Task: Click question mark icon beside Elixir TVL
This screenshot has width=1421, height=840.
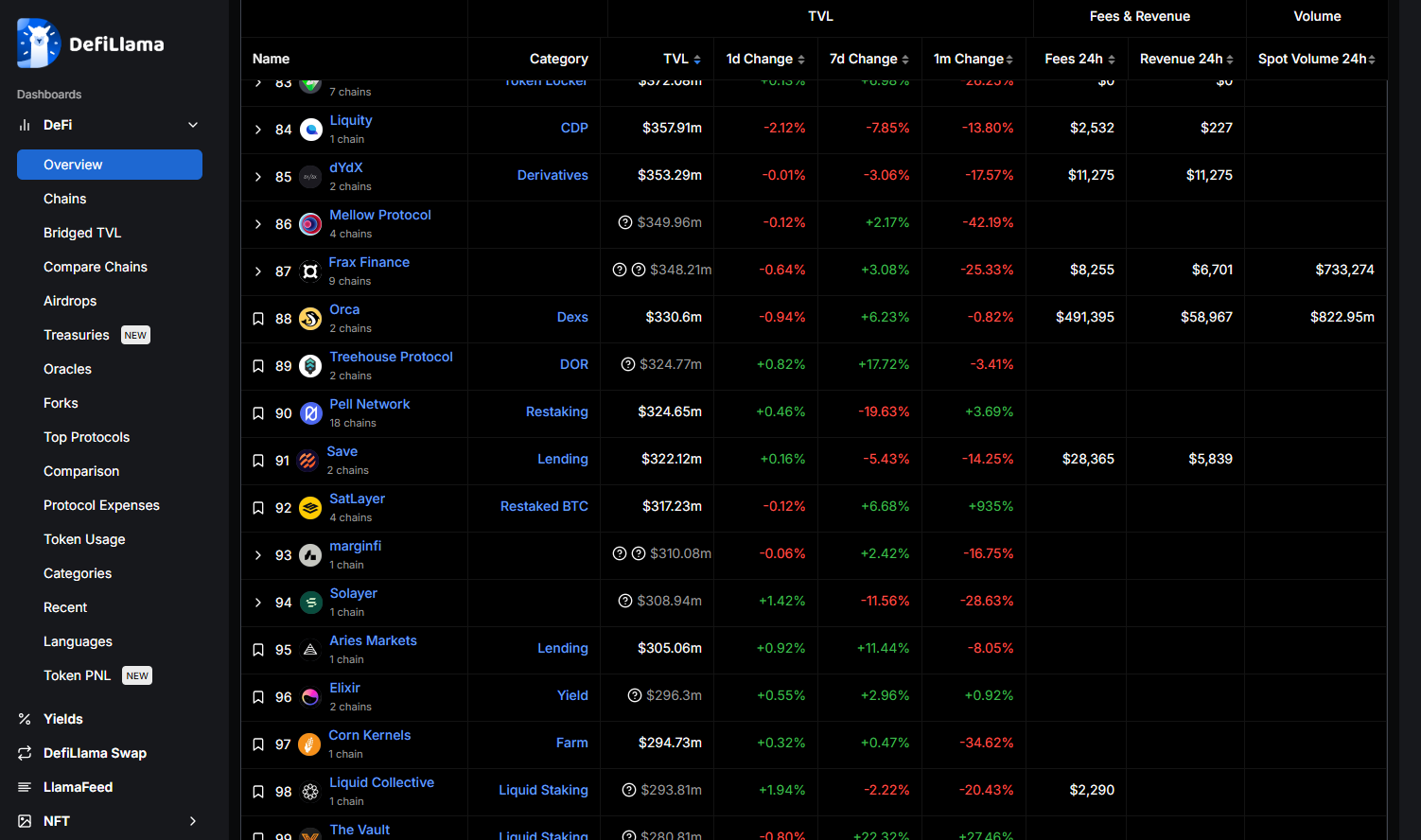Action: point(635,695)
